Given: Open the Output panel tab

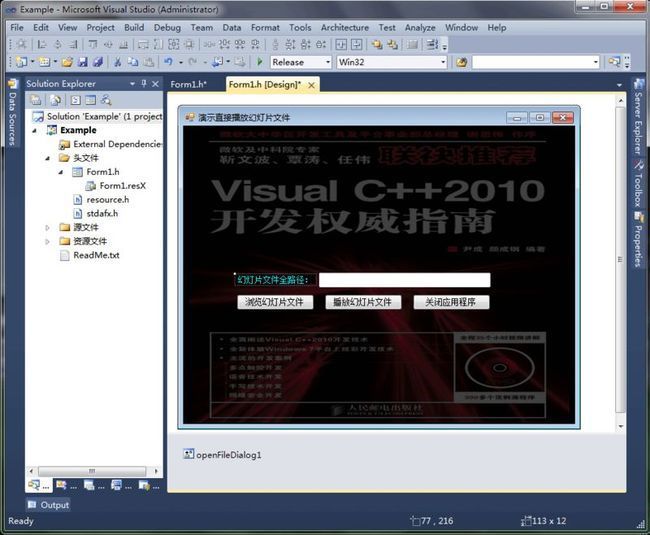Looking at the screenshot, I should point(48,505).
